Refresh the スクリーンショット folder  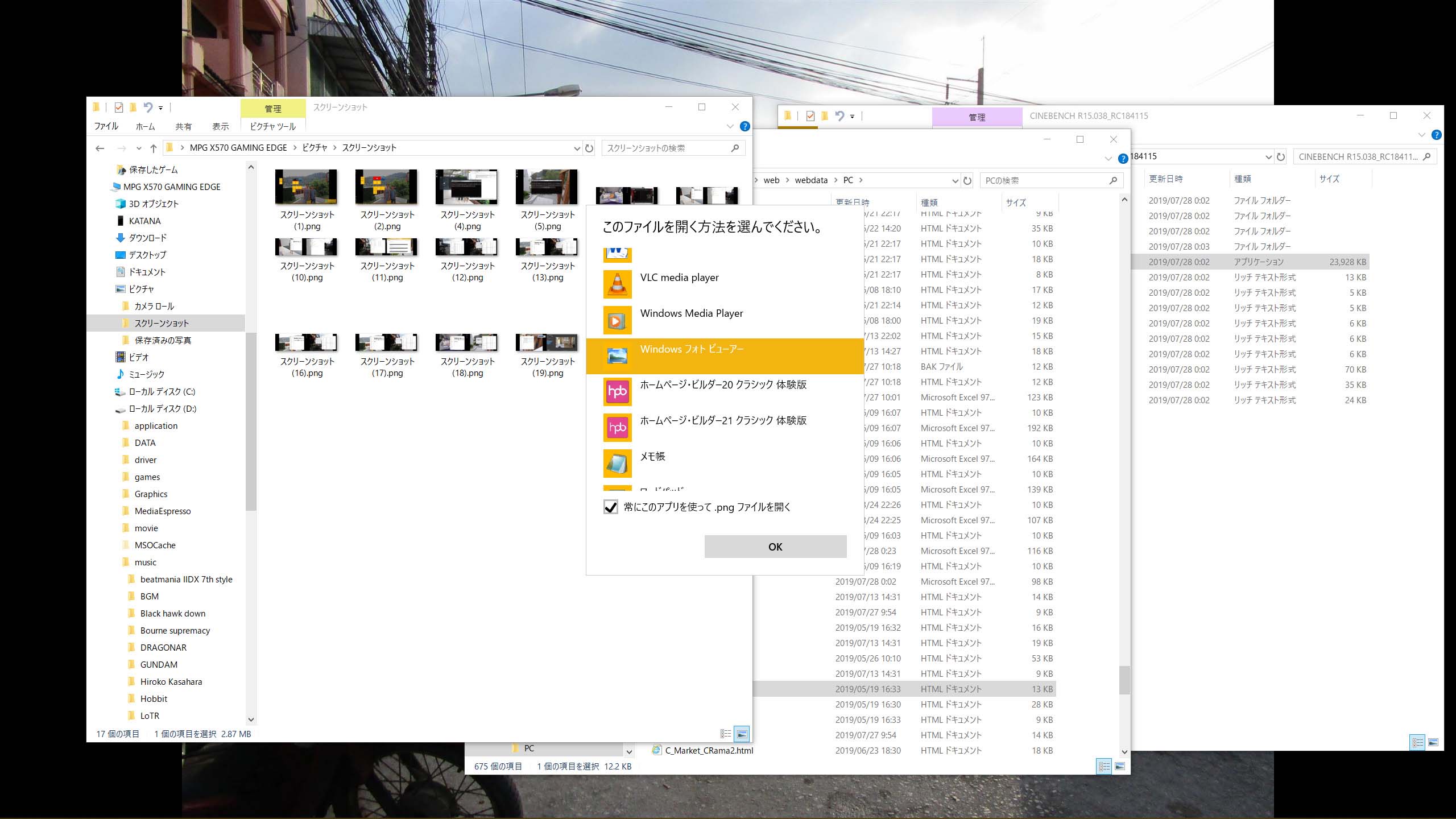[x=589, y=148]
